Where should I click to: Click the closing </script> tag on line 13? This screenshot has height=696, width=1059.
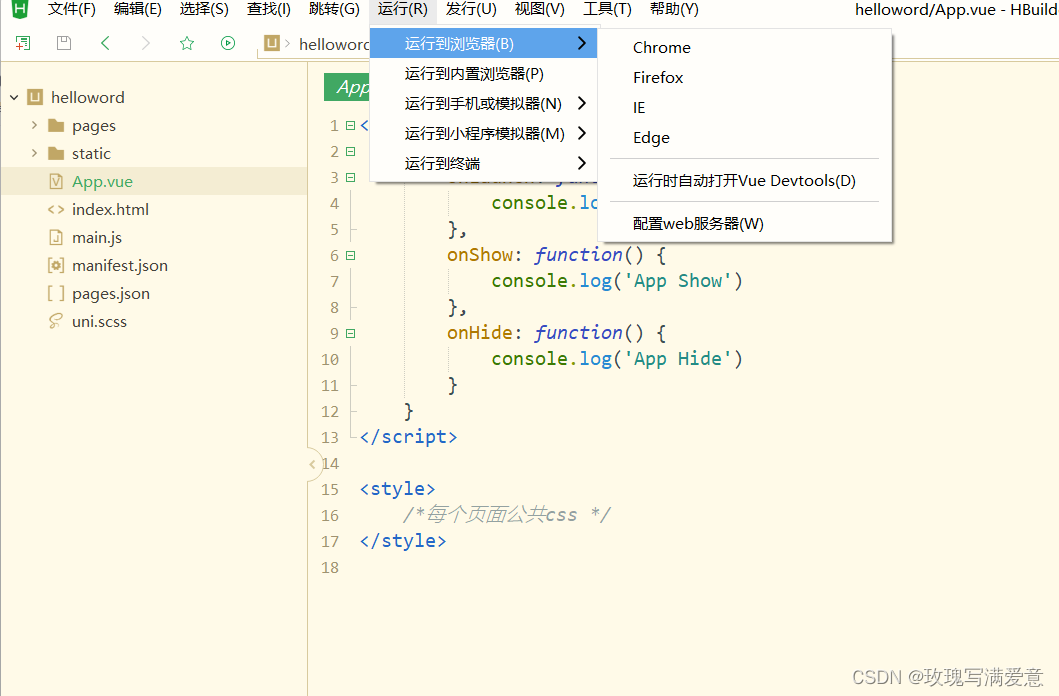pyautogui.click(x=409, y=437)
